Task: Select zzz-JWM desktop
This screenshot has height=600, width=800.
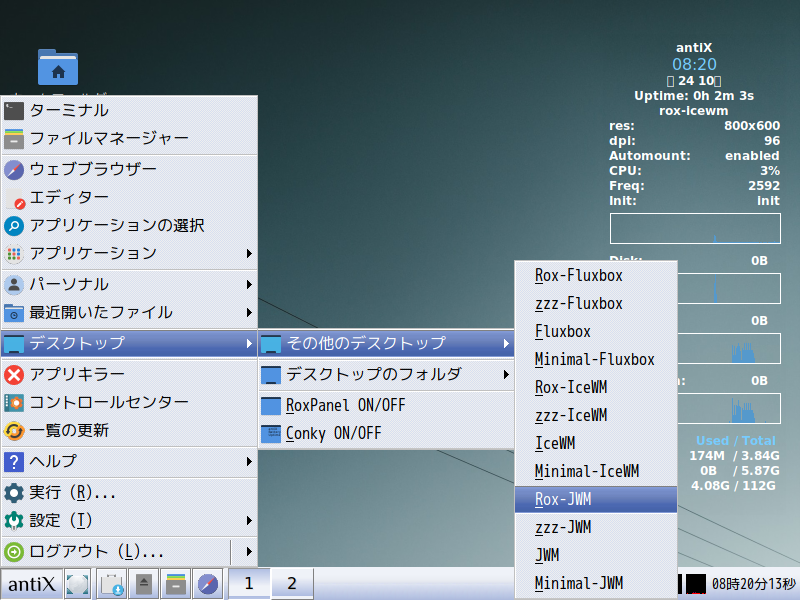Action: [596, 528]
